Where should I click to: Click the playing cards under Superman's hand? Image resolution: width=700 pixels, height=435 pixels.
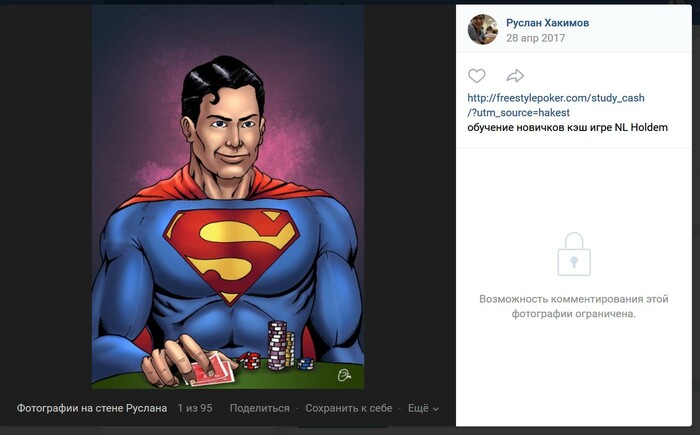click(211, 371)
